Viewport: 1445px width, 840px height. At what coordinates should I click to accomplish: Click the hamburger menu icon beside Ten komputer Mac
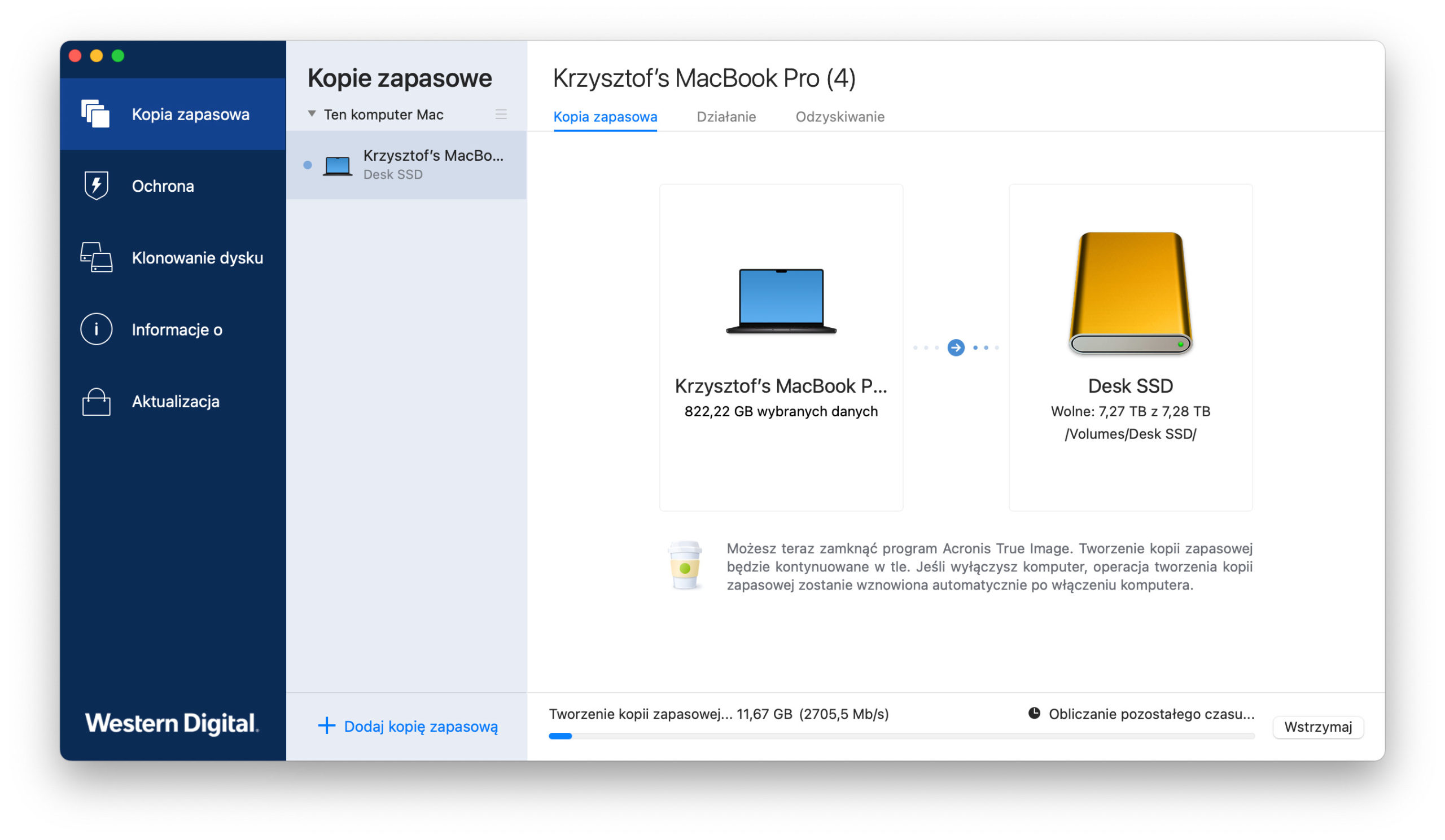pos(501,114)
